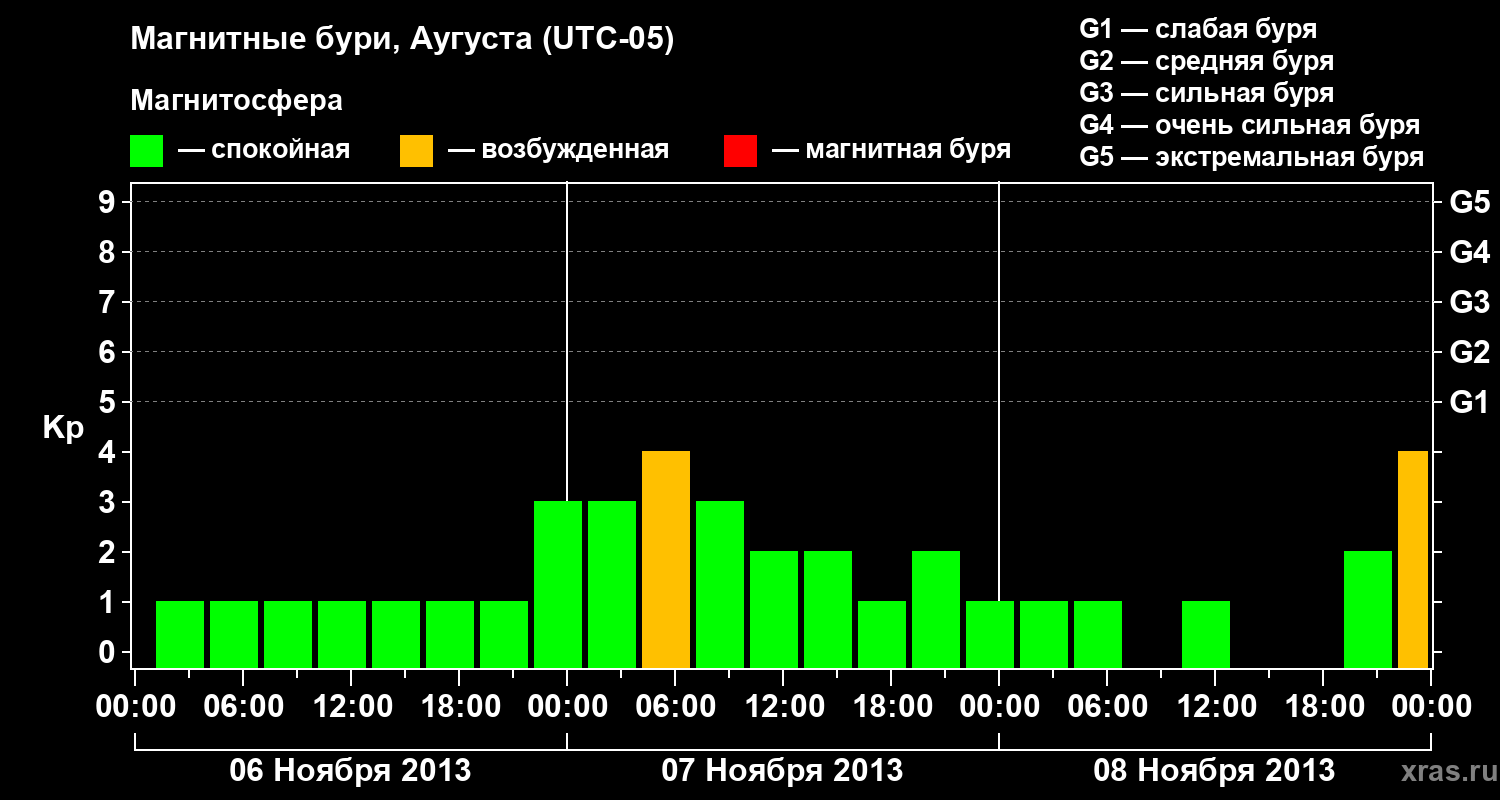This screenshot has width=1500, height=800.
Task: Click the '06 Ноября 2013' date label
Action: pos(350,770)
